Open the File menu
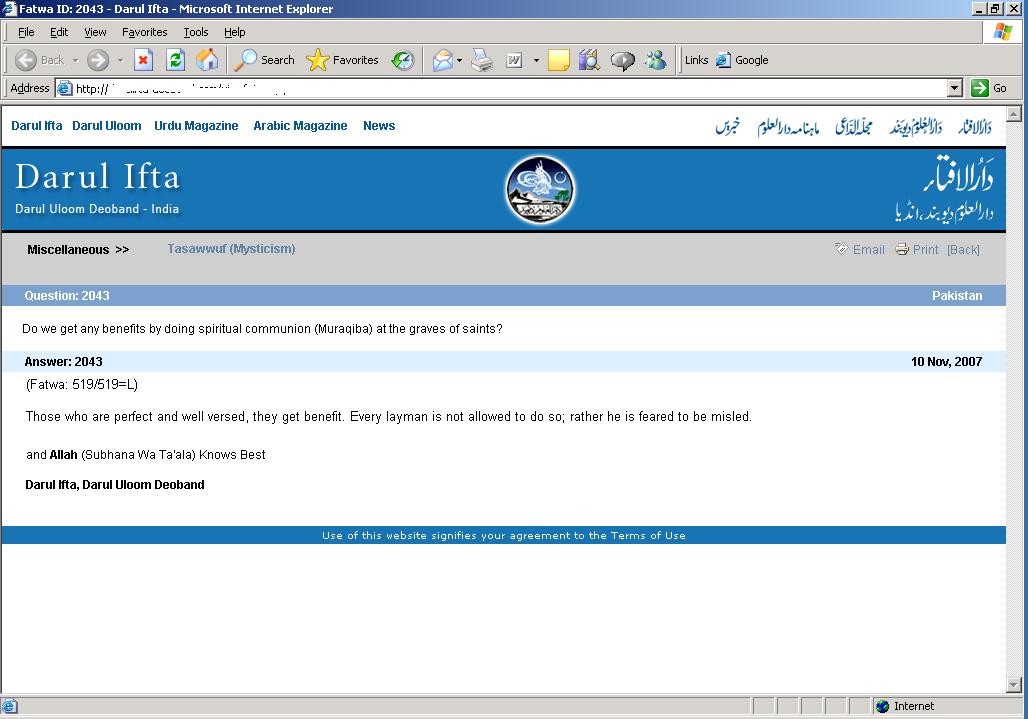This screenshot has width=1028, height=719. pos(26,32)
